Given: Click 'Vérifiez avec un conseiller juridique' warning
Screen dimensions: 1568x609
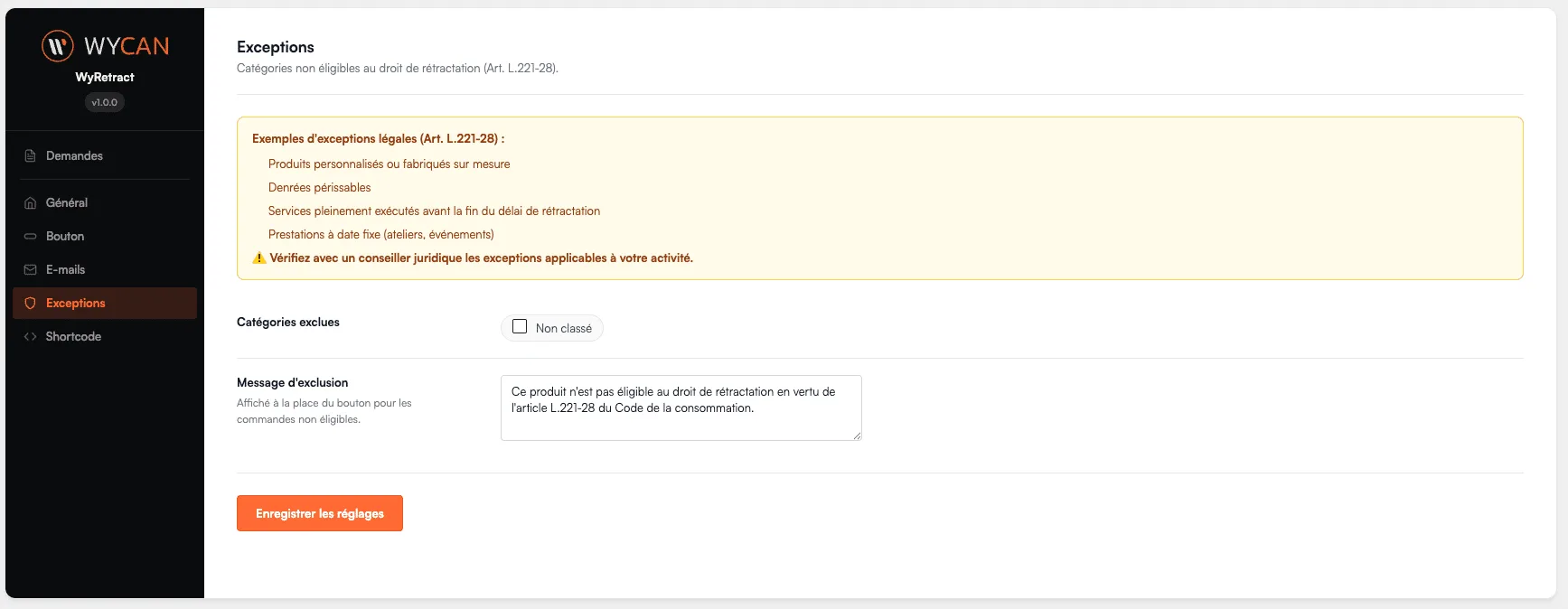Looking at the screenshot, I should pos(482,258).
